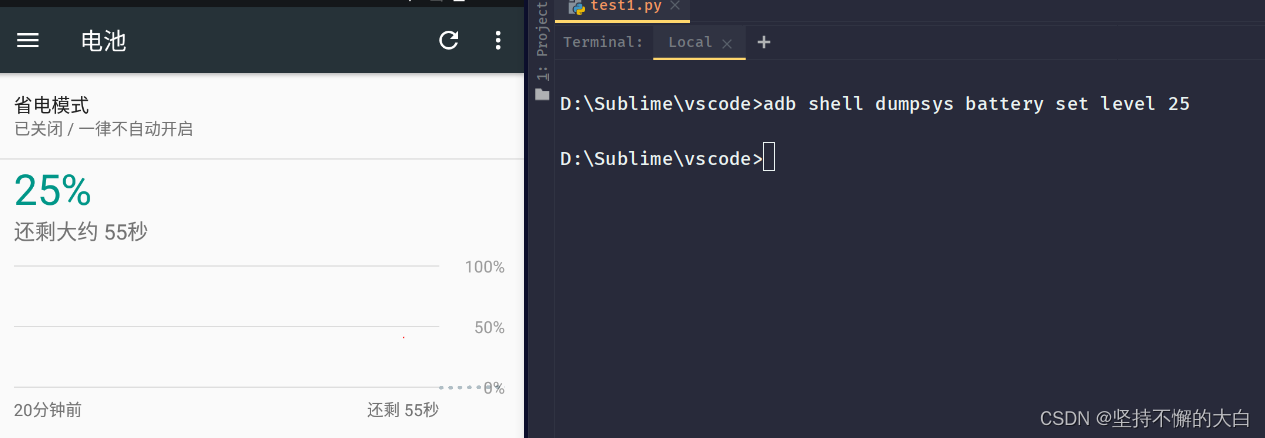Image resolution: width=1265 pixels, height=438 pixels.
Task: Tap the 还剩大约 55秒 remaining time text
Action: 81,232
